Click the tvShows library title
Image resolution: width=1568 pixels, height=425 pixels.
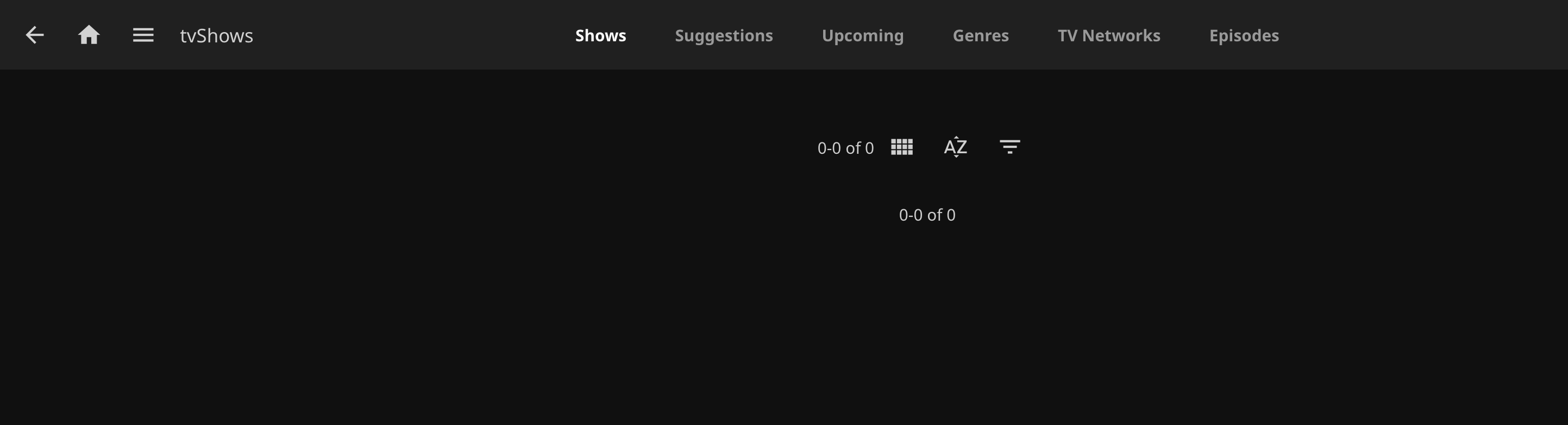tap(216, 35)
